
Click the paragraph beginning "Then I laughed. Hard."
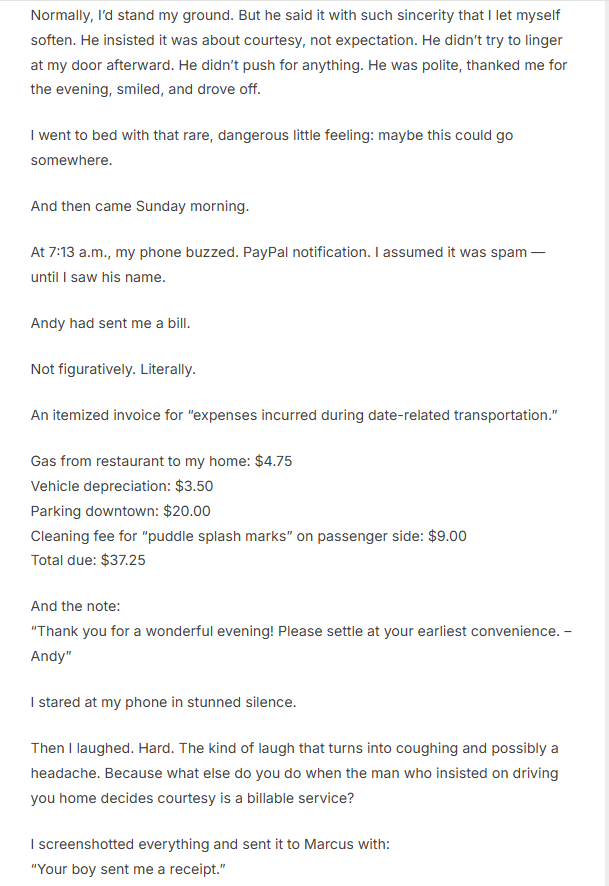point(295,773)
